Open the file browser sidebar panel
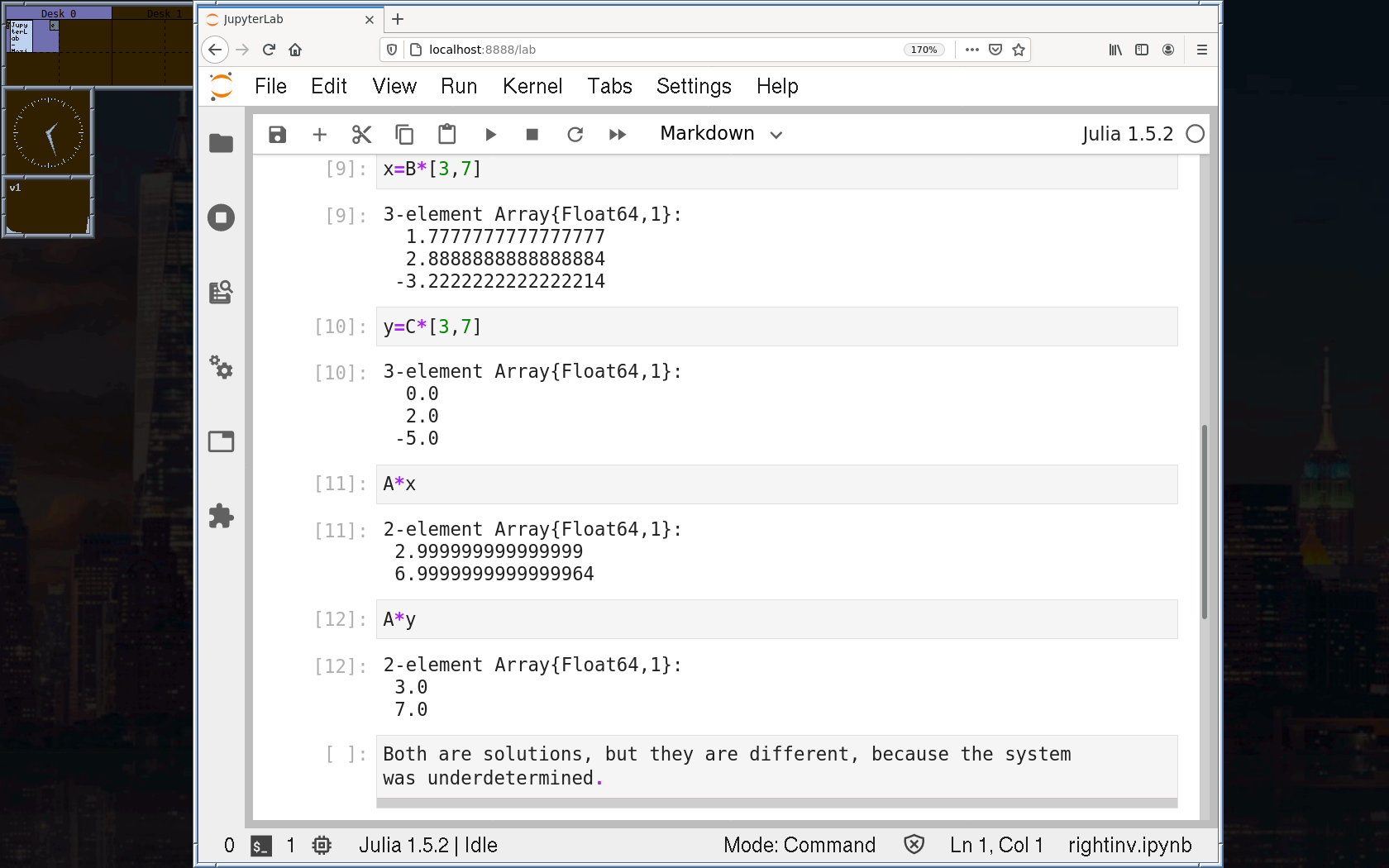Screen dimensions: 1389x868 [221, 143]
